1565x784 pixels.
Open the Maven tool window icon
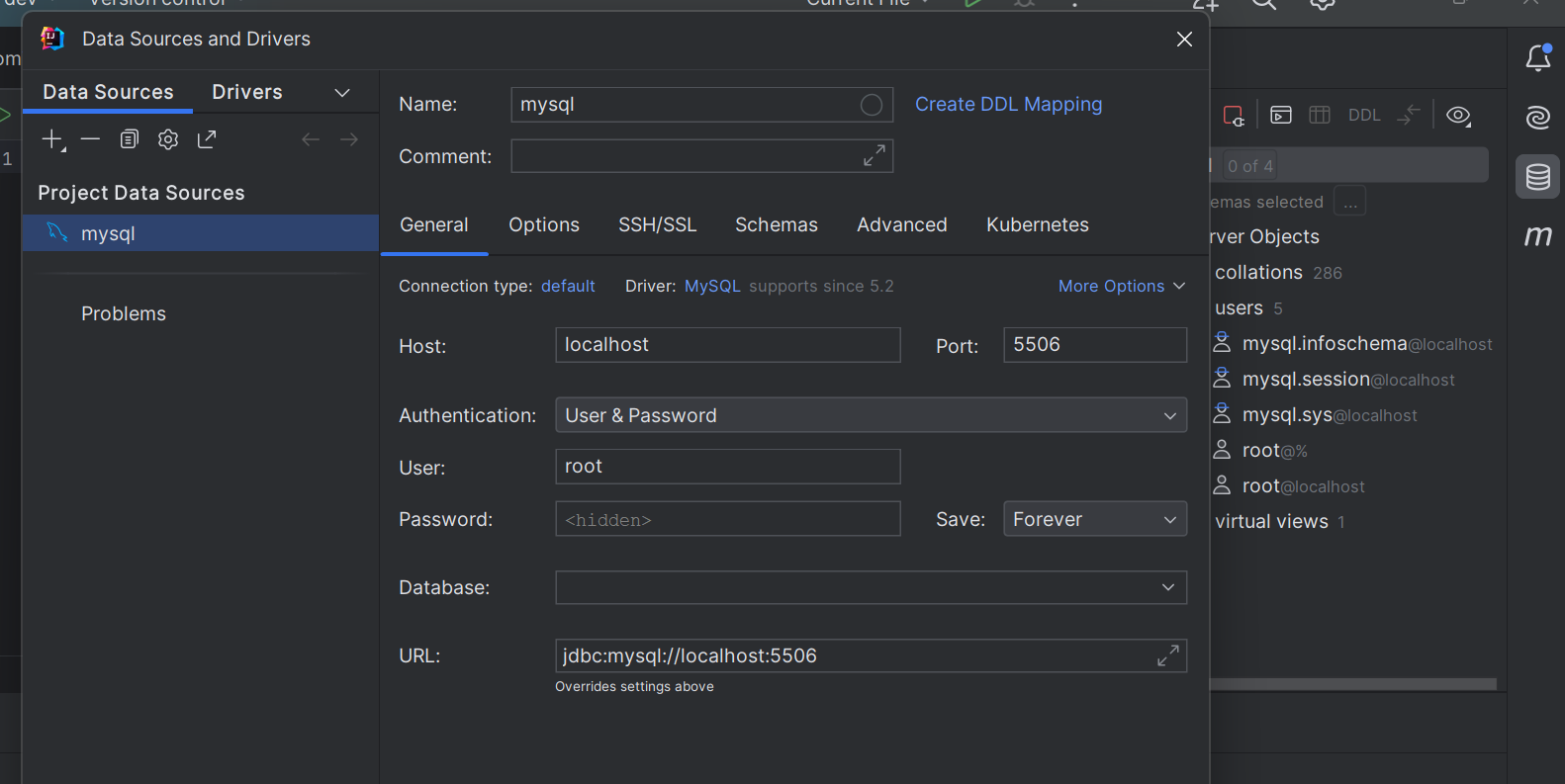(1538, 235)
